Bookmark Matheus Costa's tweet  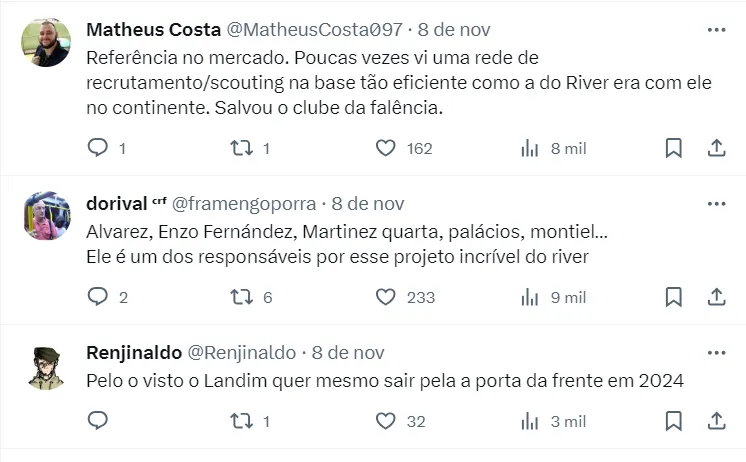tap(674, 148)
